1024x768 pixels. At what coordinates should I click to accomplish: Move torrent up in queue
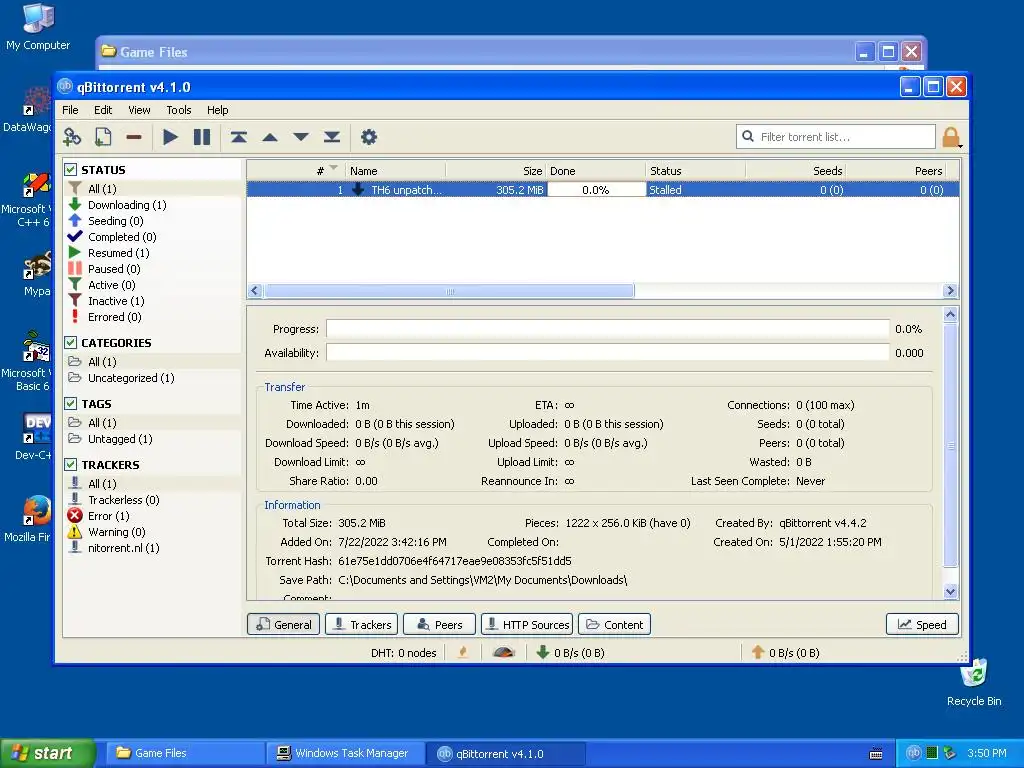click(x=270, y=137)
